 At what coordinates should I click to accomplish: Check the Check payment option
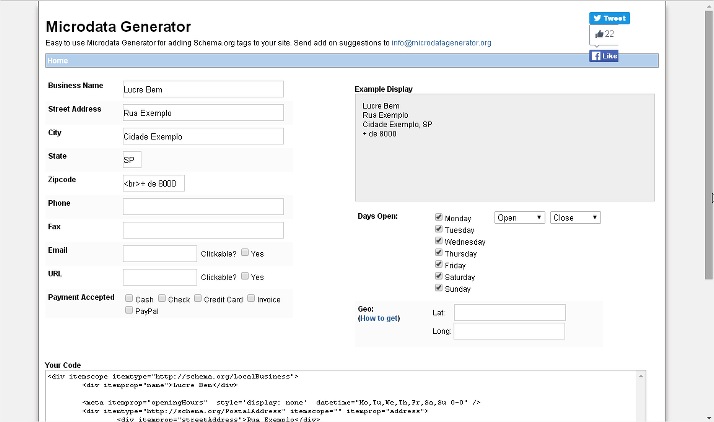[x=162, y=298]
